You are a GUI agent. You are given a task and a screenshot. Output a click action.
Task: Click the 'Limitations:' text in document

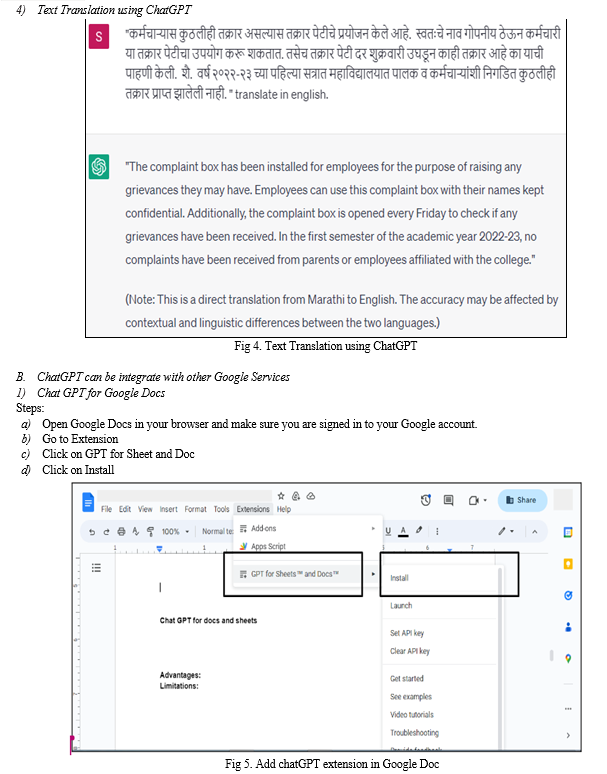[179, 686]
